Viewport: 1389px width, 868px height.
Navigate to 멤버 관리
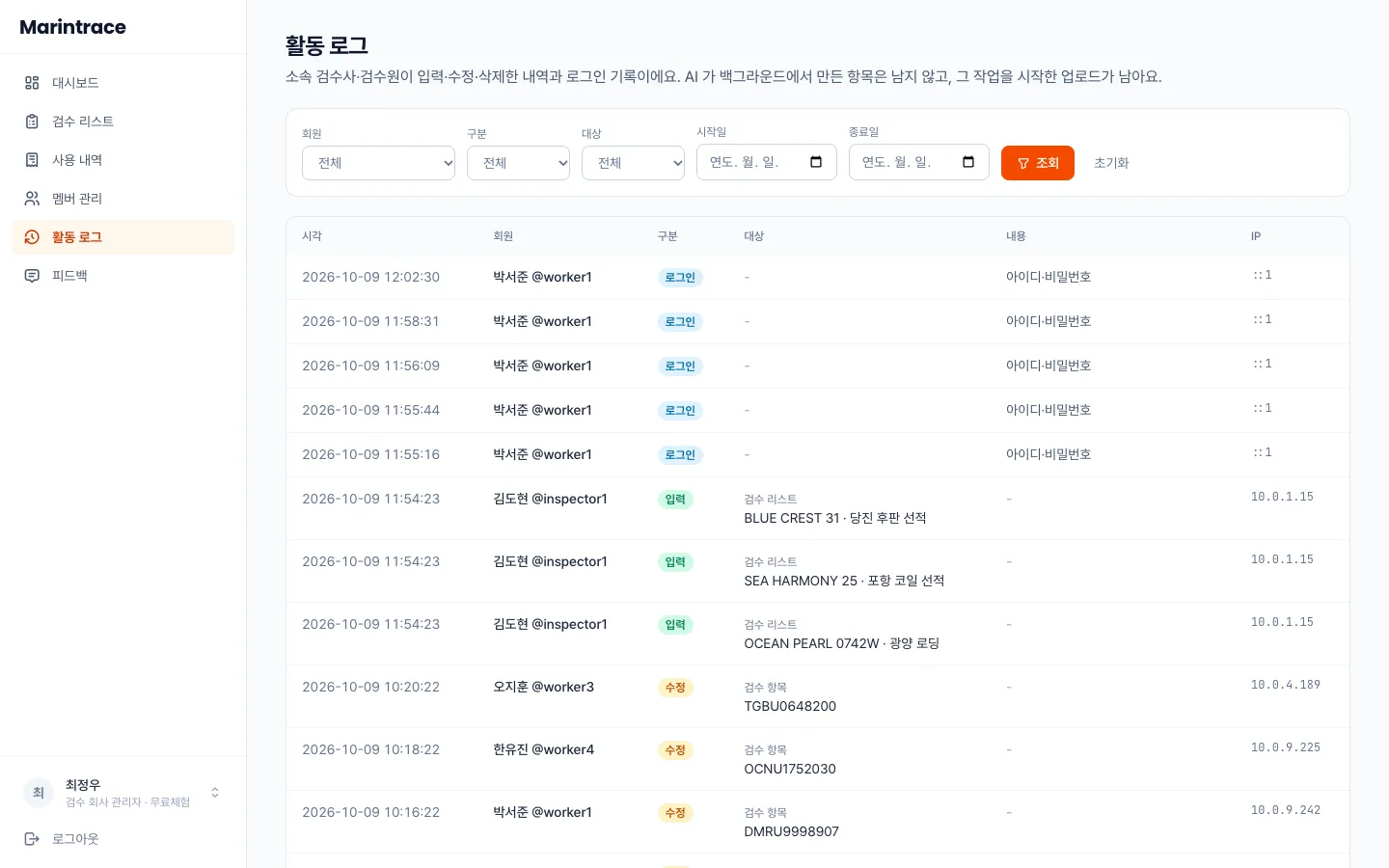tap(123, 199)
